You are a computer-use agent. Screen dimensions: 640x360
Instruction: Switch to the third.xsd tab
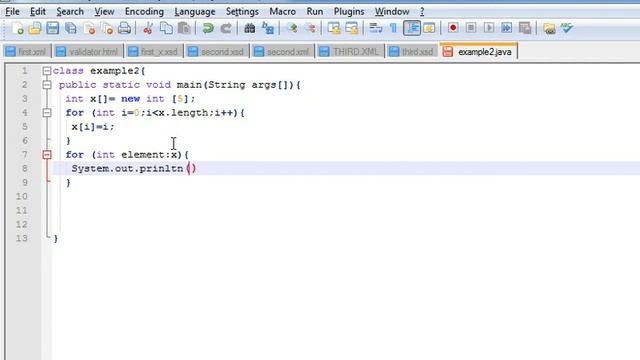411,52
